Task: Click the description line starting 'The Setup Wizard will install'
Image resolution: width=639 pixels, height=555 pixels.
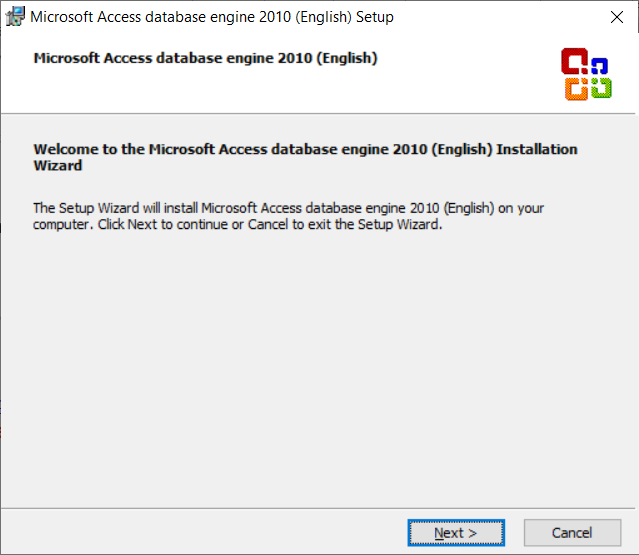Action: (x=288, y=208)
